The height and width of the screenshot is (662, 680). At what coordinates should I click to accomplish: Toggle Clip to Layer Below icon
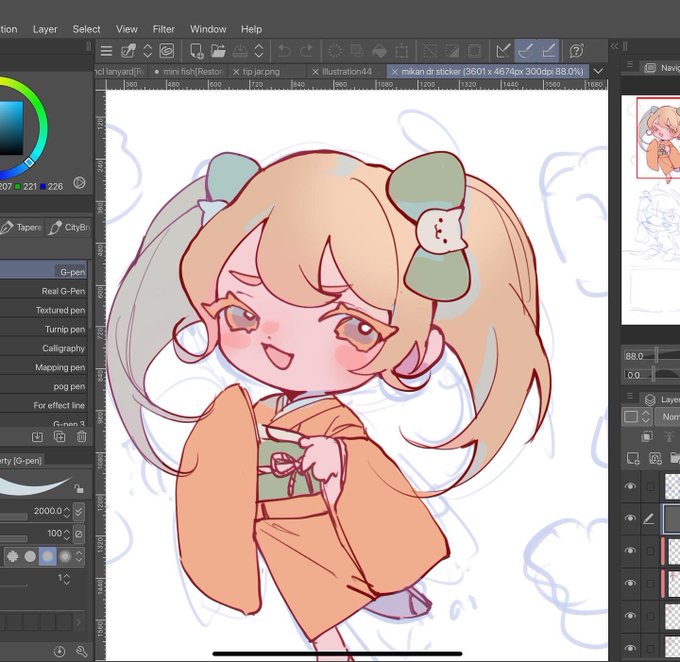point(647,436)
